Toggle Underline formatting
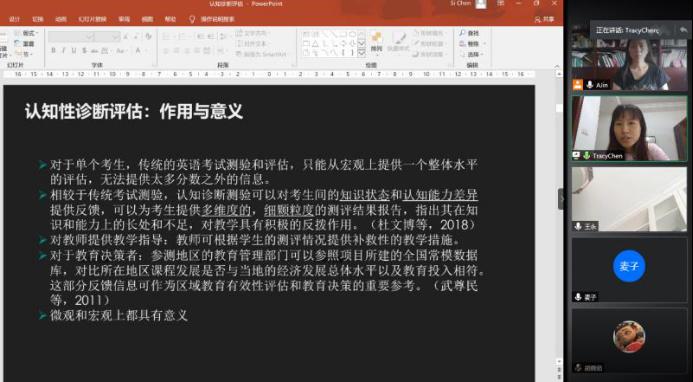Image resolution: width=693 pixels, height=382 pixels. [x=73, y=51]
